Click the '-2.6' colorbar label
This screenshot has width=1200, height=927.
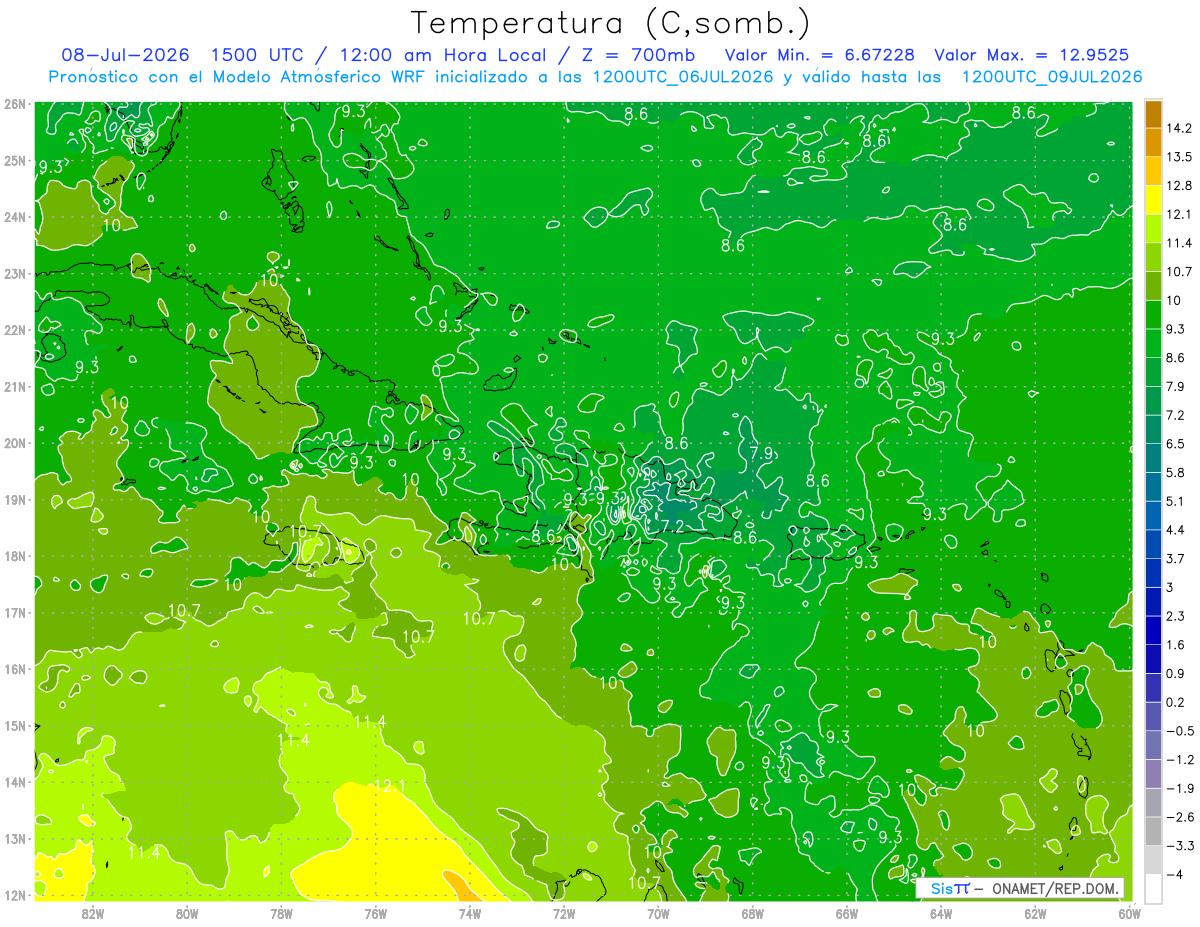coord(1180,817)
